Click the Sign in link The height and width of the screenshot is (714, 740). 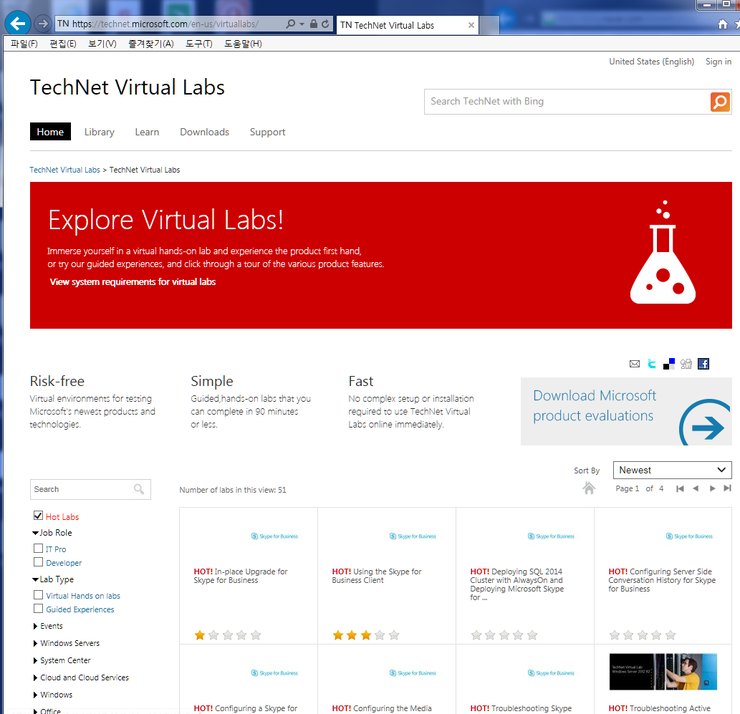point(718,61)
